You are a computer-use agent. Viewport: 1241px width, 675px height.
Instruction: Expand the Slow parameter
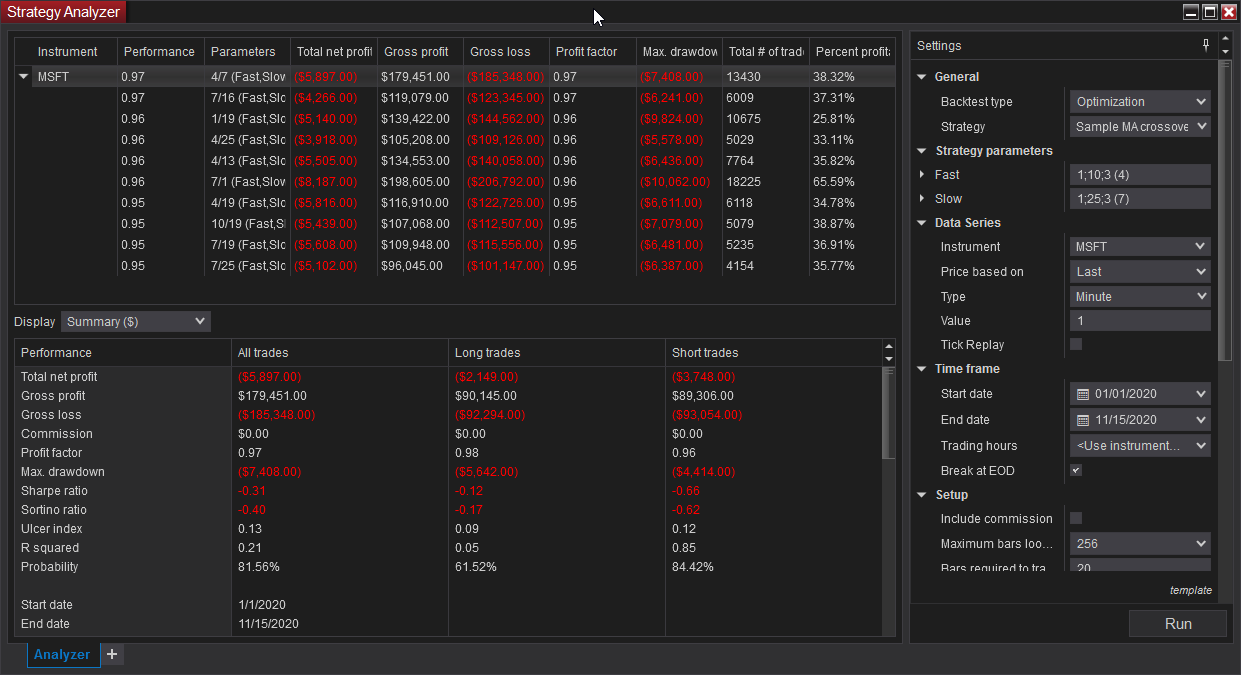tap(922, 199)
